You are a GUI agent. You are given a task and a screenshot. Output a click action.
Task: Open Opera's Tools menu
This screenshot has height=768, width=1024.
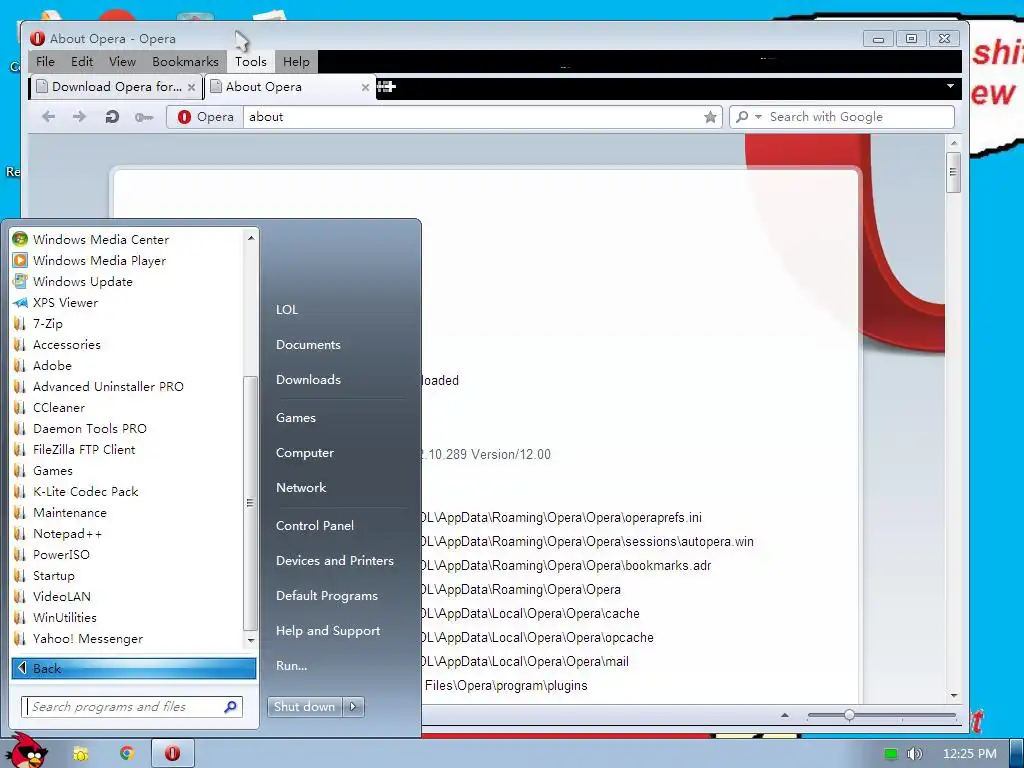coord(251,61)
